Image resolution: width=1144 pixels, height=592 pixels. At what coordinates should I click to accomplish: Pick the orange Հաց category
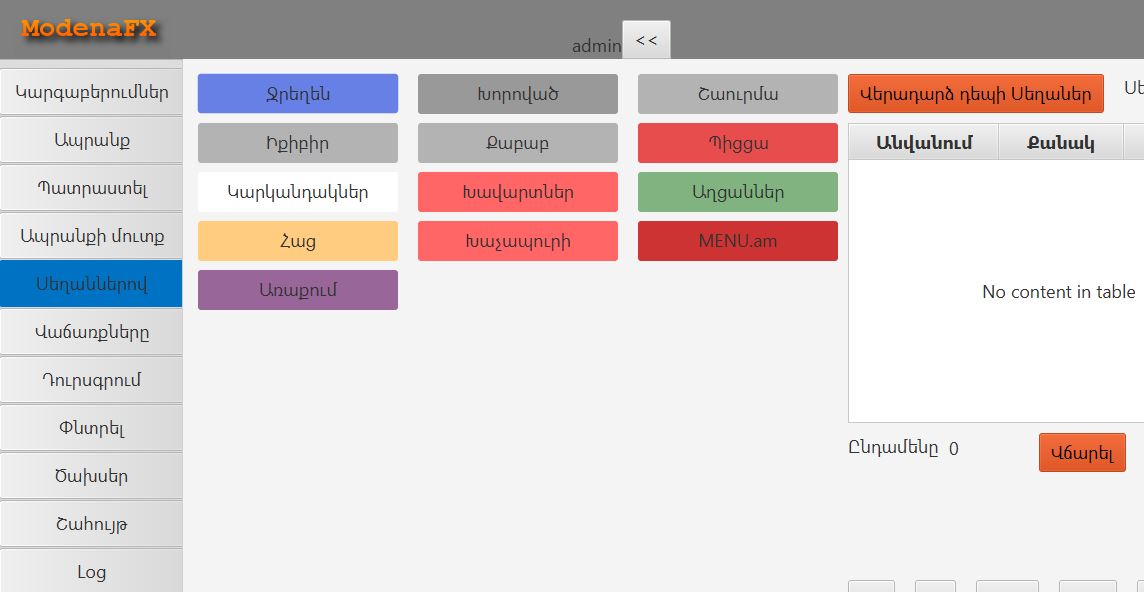click(297, 241)
